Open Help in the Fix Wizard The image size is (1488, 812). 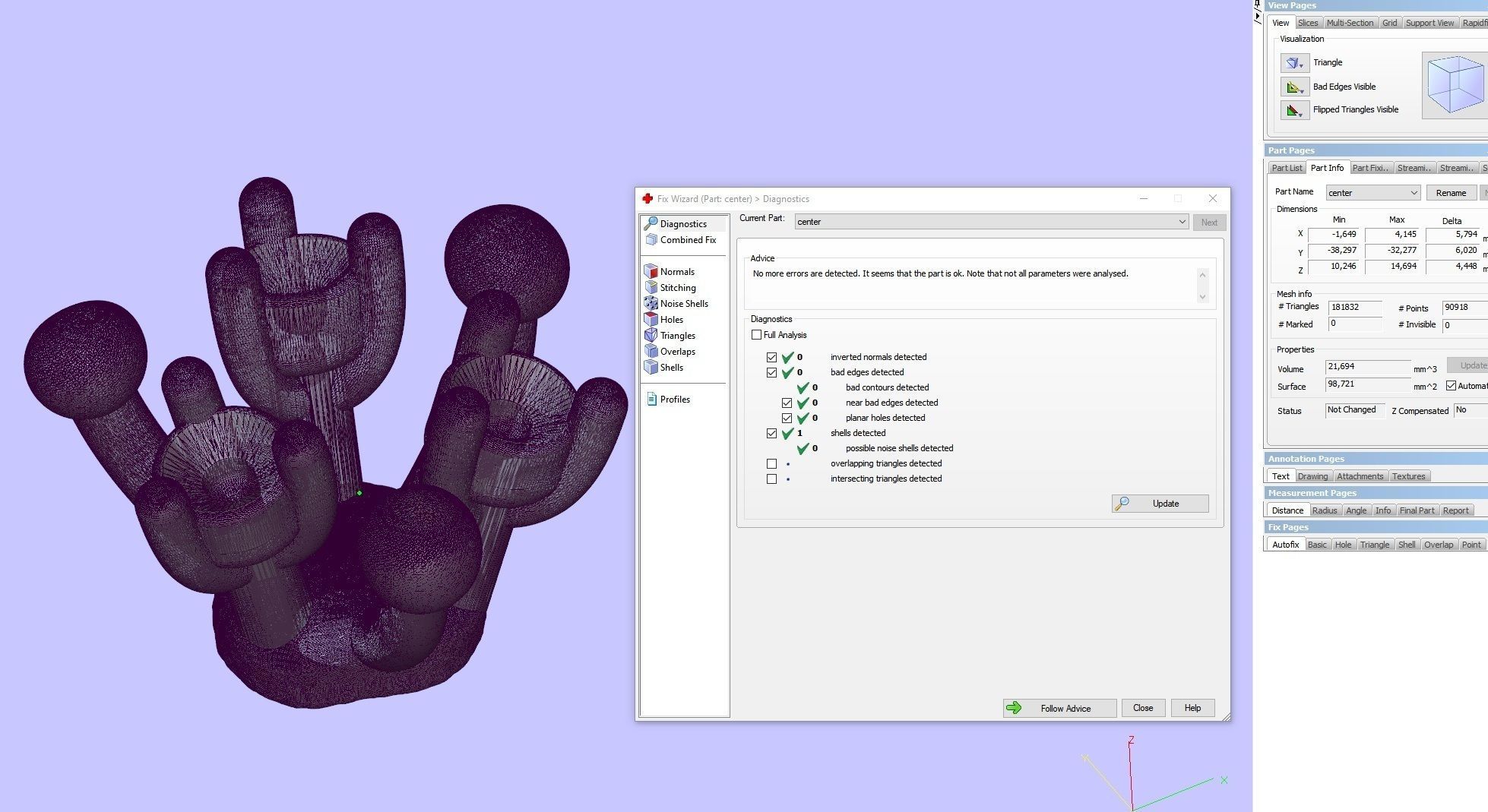click(1192, 708)
